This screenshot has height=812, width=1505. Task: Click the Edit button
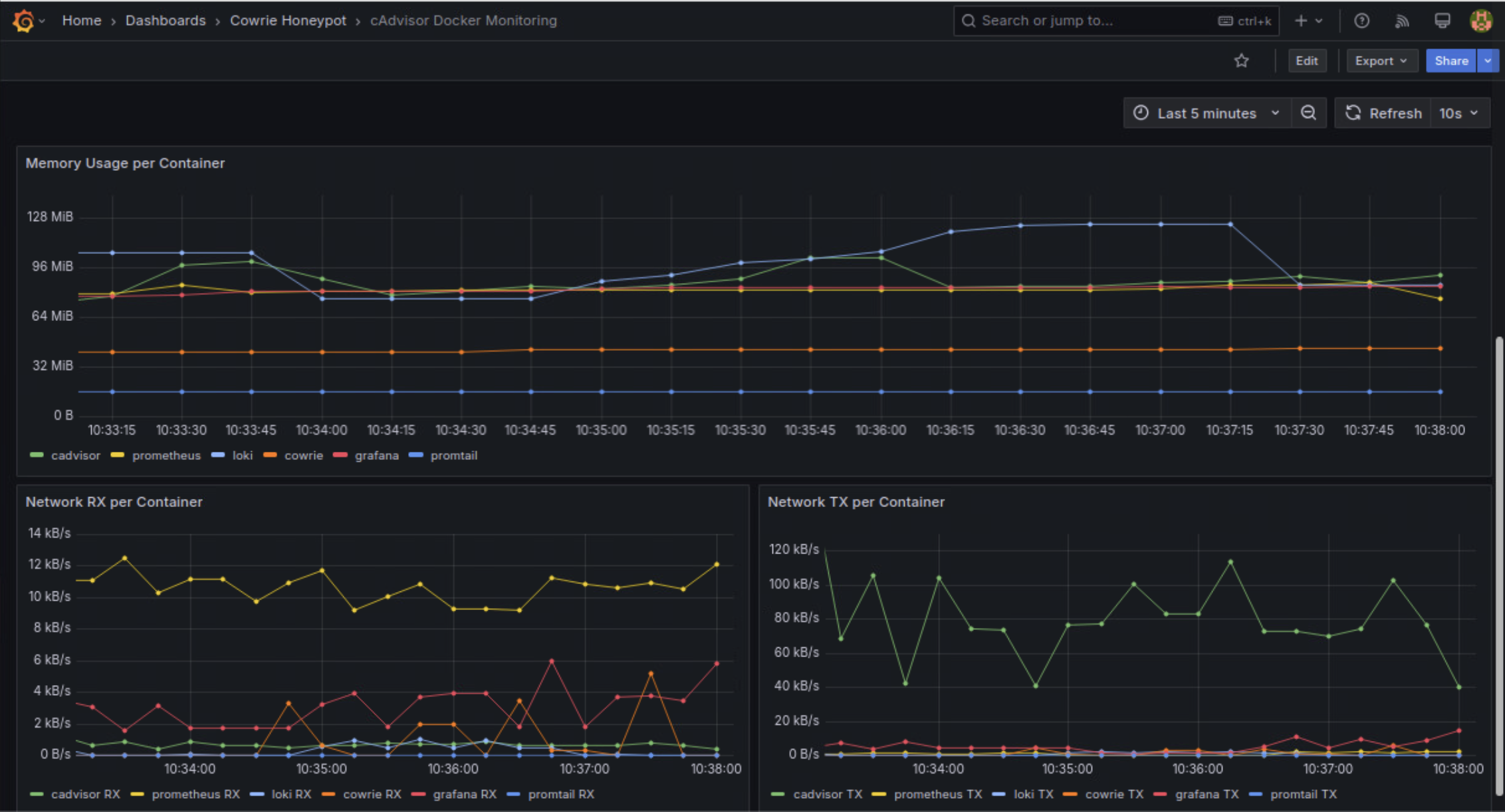(1306, 61)
